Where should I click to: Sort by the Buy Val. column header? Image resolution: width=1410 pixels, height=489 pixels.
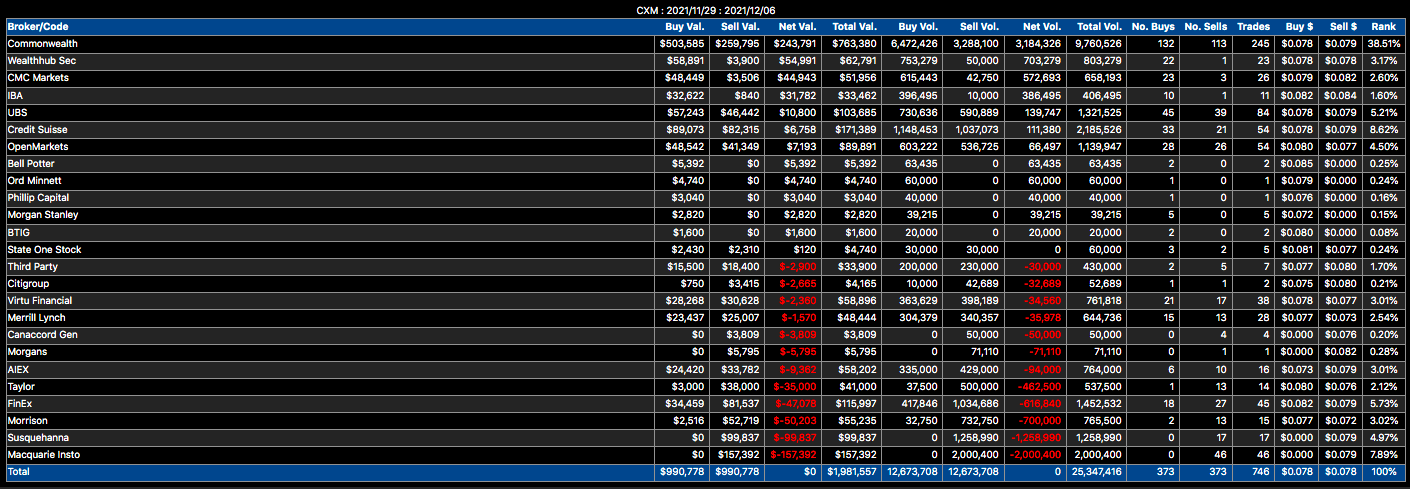(683, 27)
